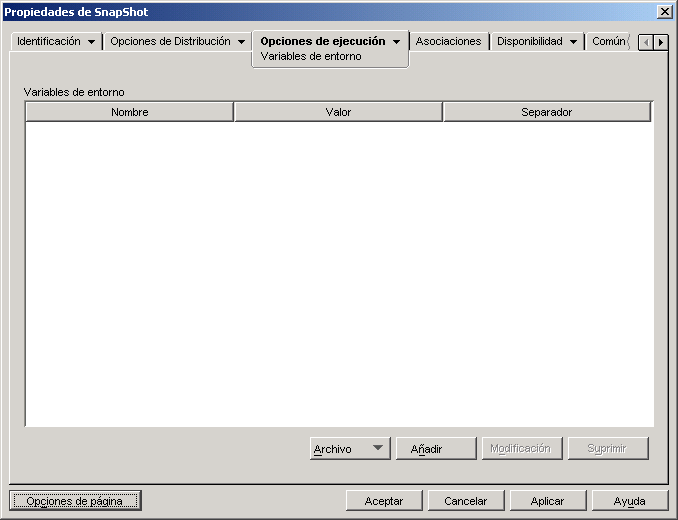678x520 pixels.
Task: Close the Propiedades de SnapShot dialog
Action: coord(664,12)
